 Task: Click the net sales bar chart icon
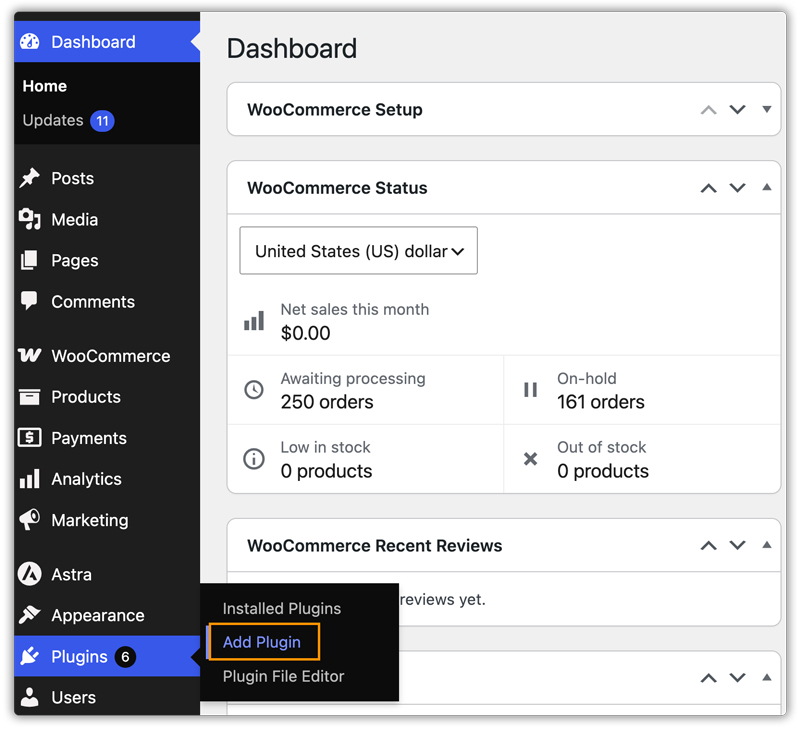tap(254, 321)
